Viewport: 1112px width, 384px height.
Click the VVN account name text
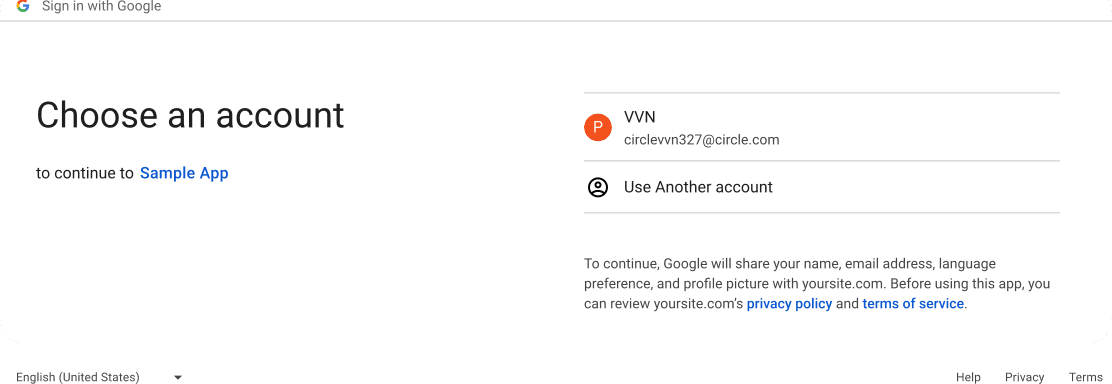(x=639, y=116)
